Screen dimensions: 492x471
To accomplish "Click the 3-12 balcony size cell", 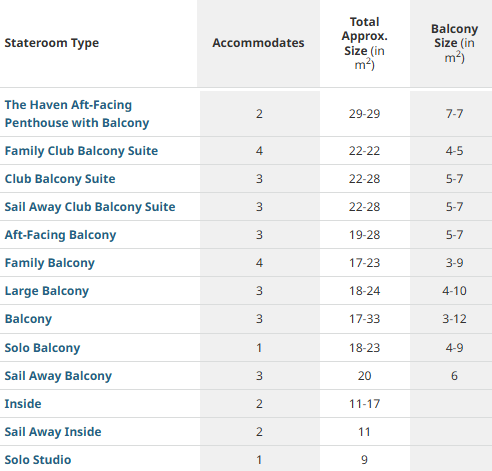I will click(x=454, y=319).
